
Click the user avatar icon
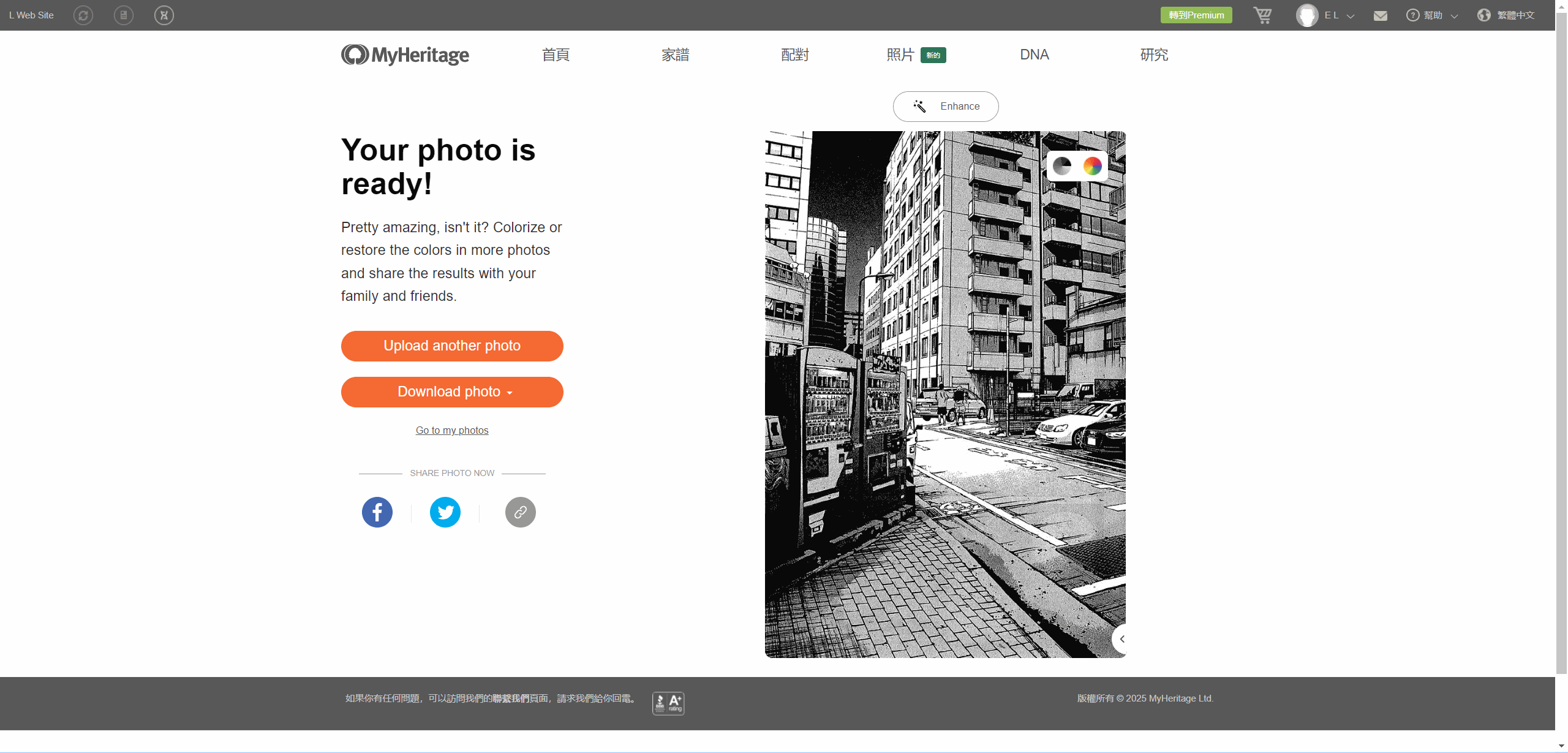click(x=1307, y=15)
